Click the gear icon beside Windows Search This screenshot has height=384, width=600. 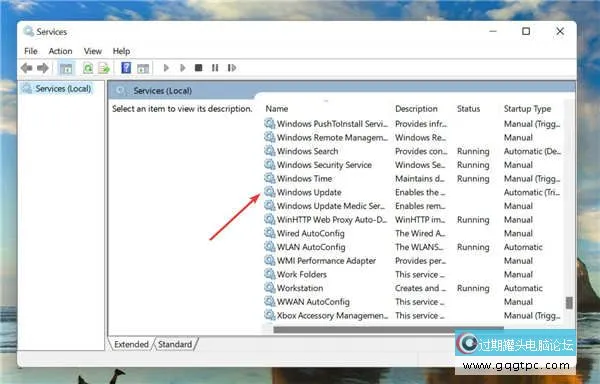(x=270, y=151)
